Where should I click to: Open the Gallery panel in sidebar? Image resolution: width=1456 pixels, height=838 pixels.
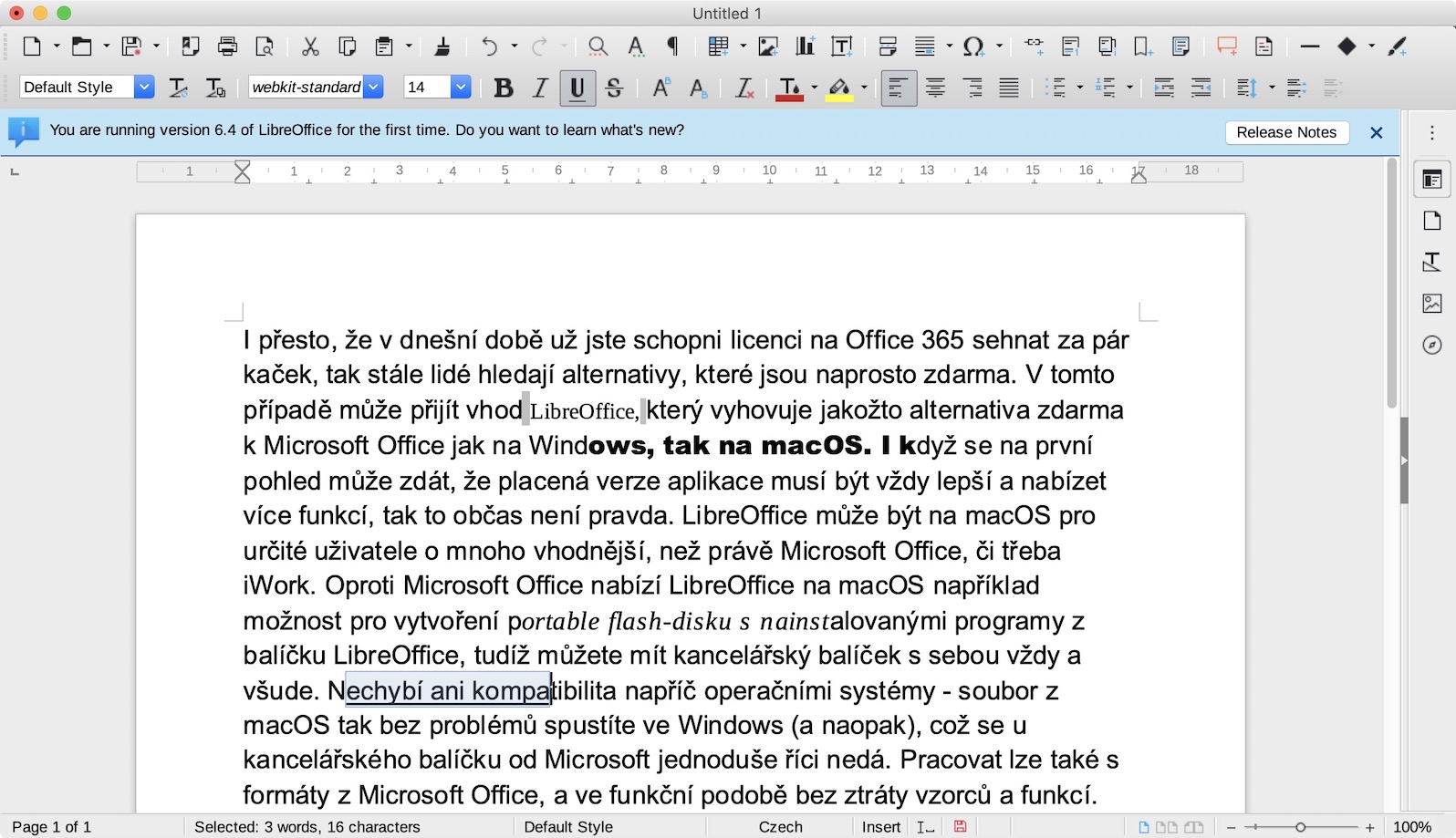(1432, 304)
